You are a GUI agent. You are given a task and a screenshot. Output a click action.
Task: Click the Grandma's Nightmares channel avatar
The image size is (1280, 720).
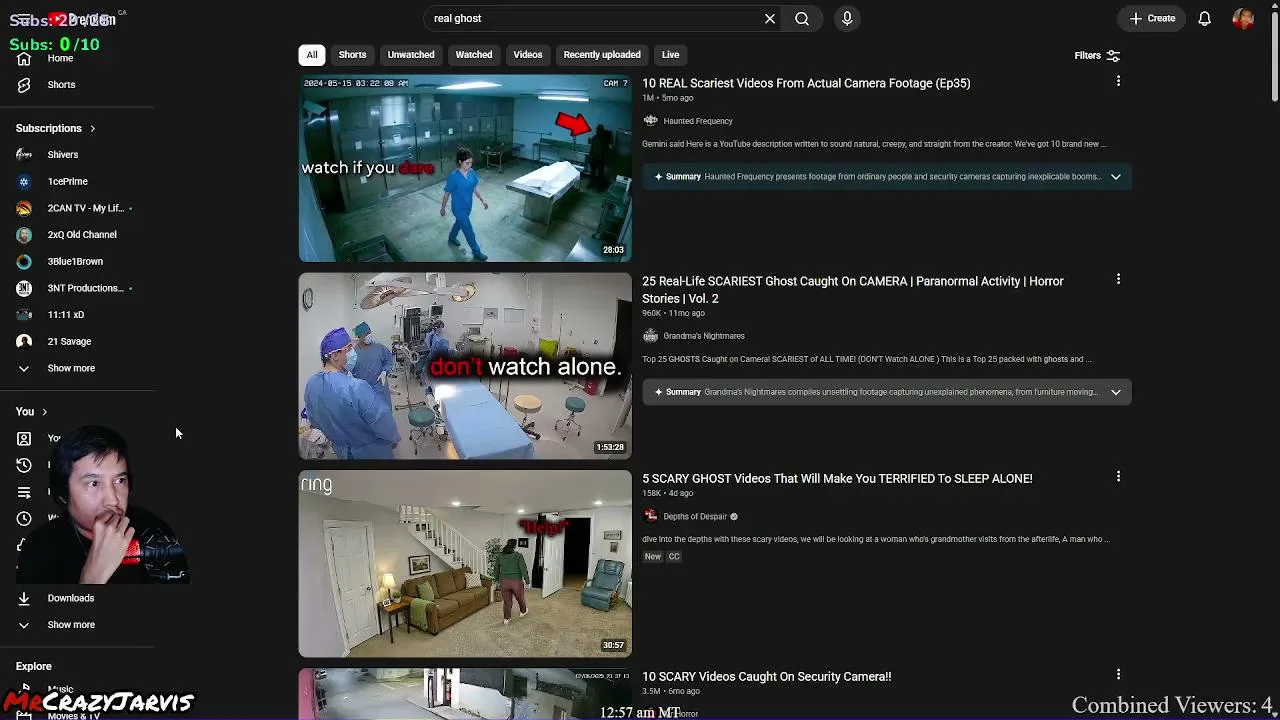click(651, 336)
